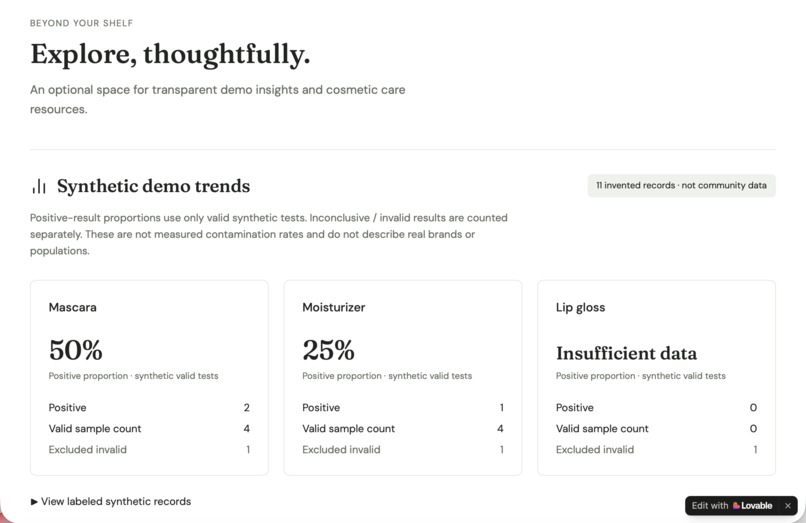Click the 50% positive proportion figure
The width and height of the screenshot is (806, 523).
pos(76,350)
